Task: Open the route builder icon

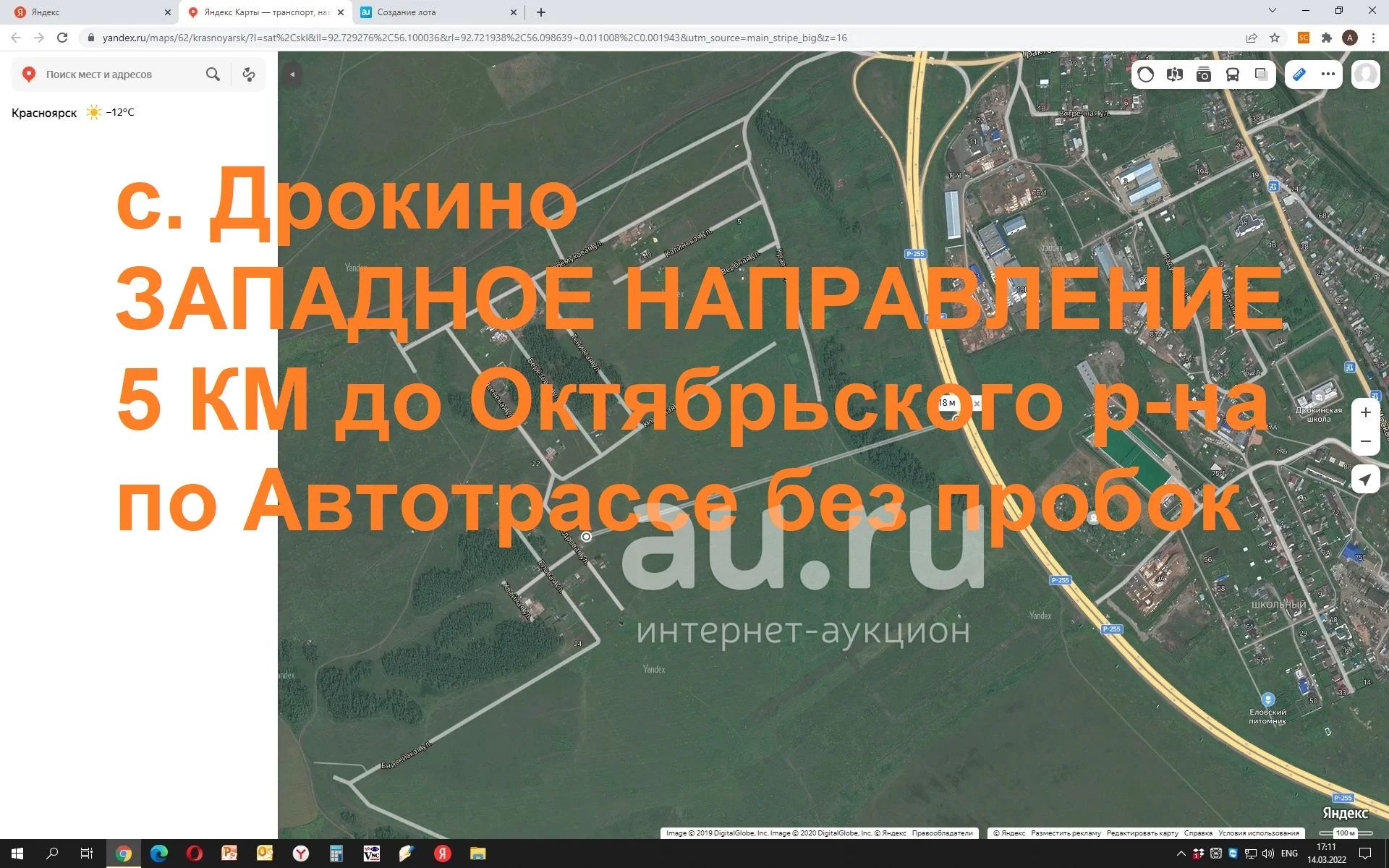Action: (249, 75)
